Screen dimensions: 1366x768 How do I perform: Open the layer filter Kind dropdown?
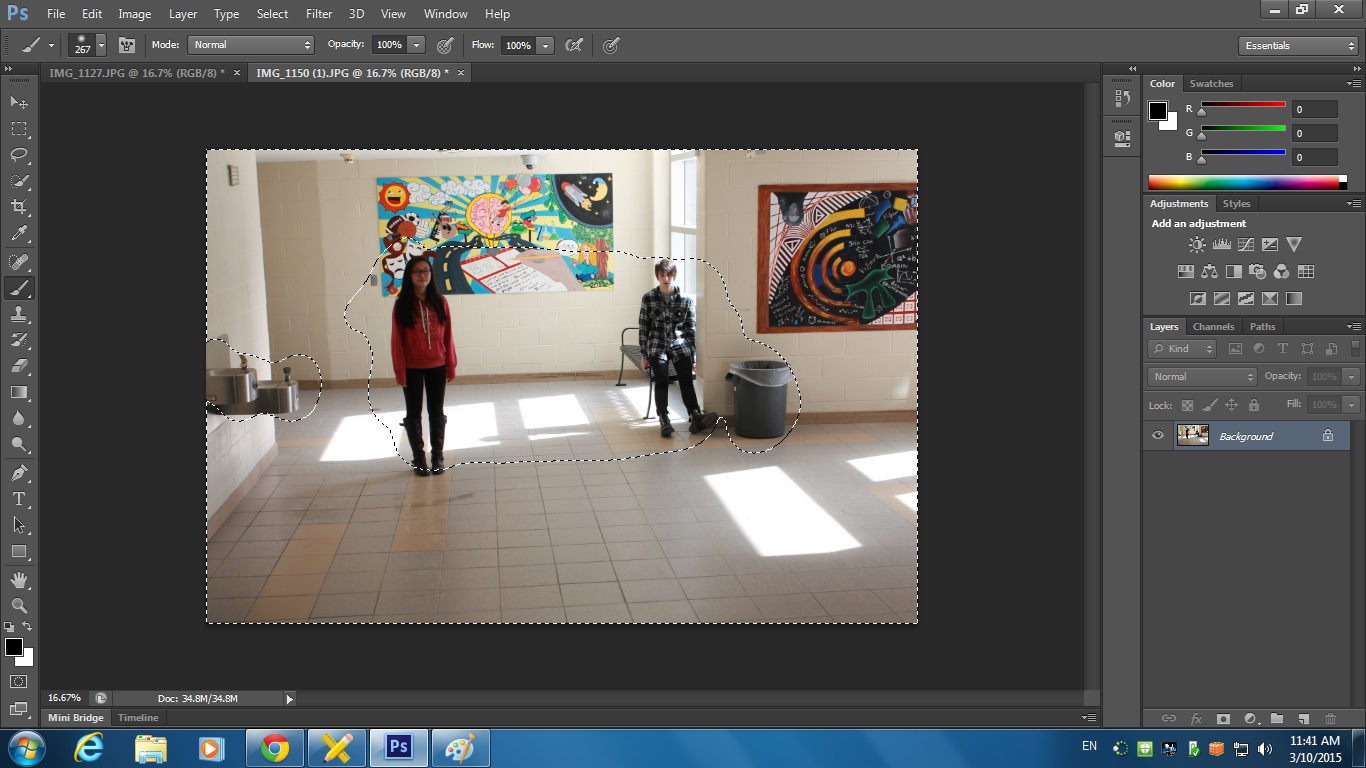tap(1182, 348)
